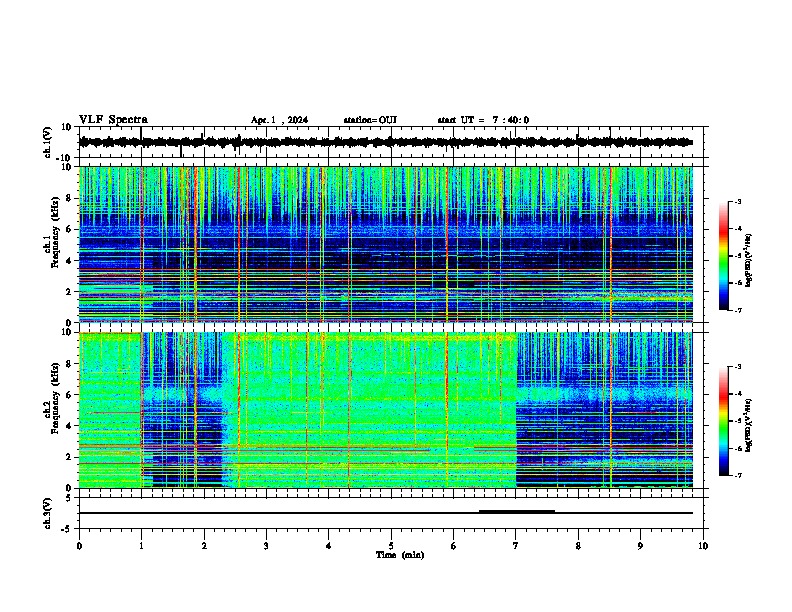This screenshot has height=612, width=792.
Task: Click the "Time (min)" x-axis label
Action: pos(400,555)
